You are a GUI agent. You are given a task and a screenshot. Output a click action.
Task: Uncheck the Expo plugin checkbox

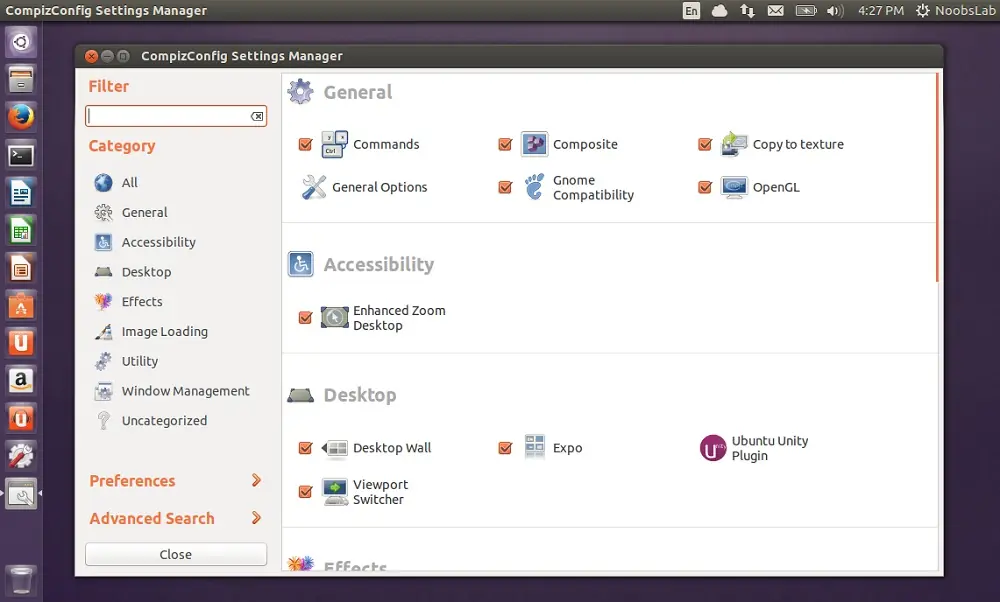(x=505, y=448)
